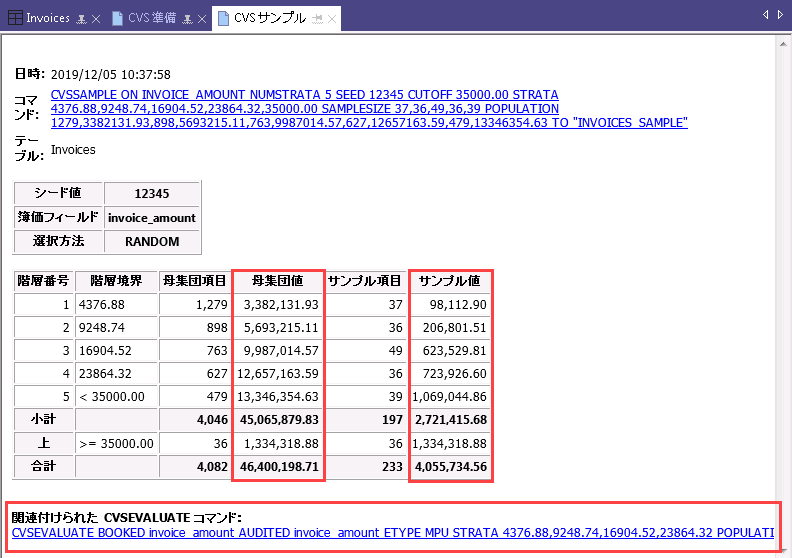Close the CVS 準備 tab

[x=201, y=19]
